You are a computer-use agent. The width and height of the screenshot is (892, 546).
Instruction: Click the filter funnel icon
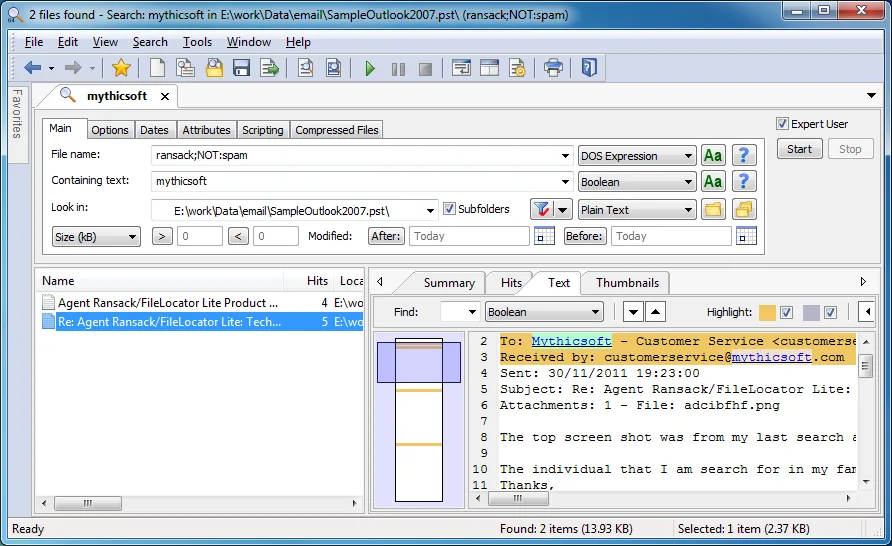[x=542, y=209]
